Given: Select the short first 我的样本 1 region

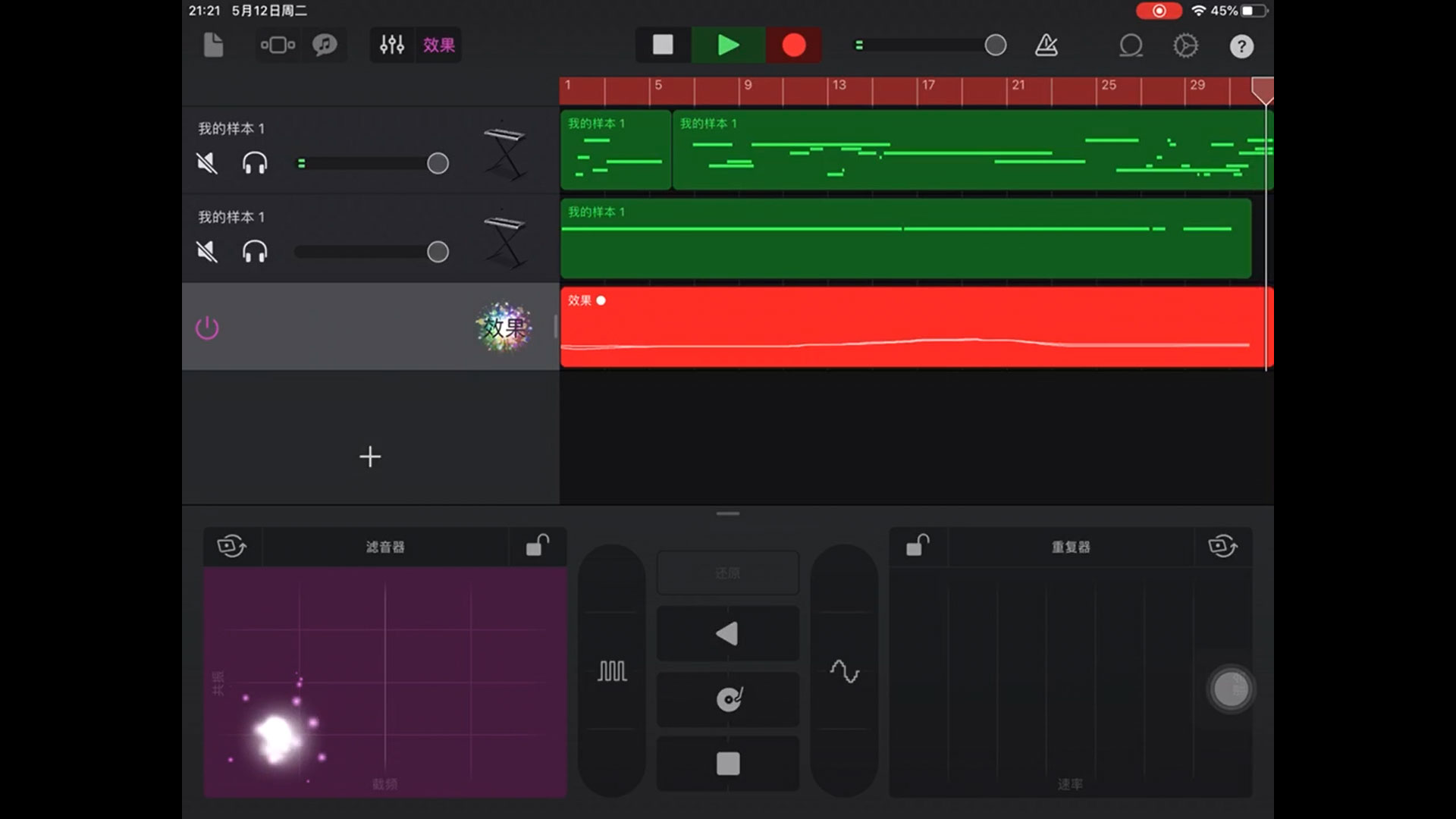Looking at the screenshot, I should point(616,150).
